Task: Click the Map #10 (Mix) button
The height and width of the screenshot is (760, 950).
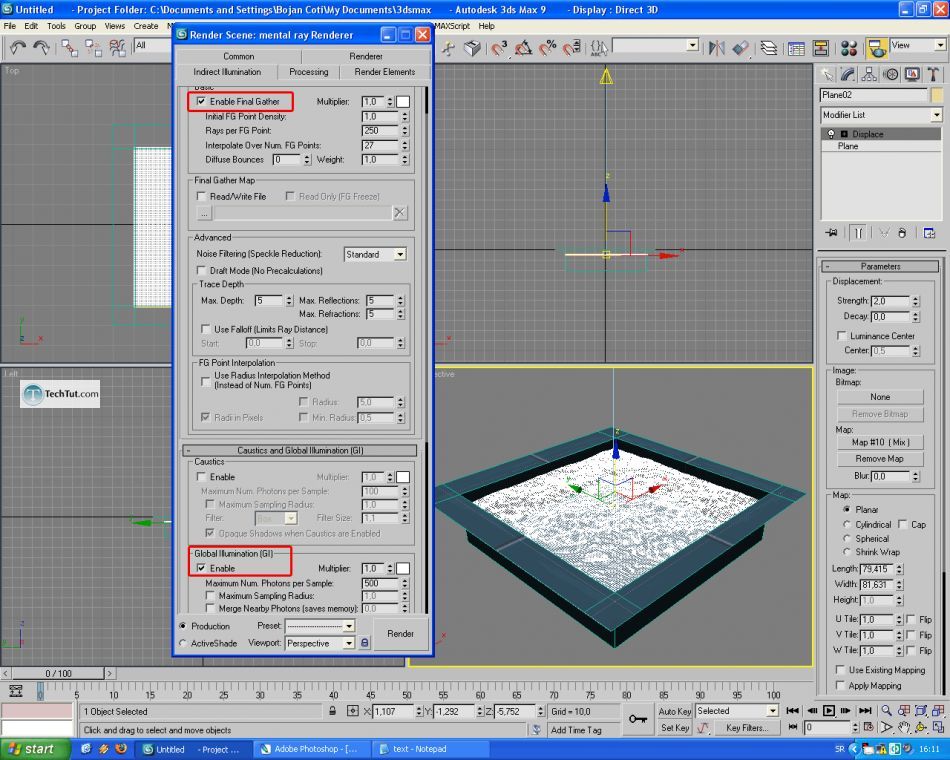Action: tap(880, 442)
